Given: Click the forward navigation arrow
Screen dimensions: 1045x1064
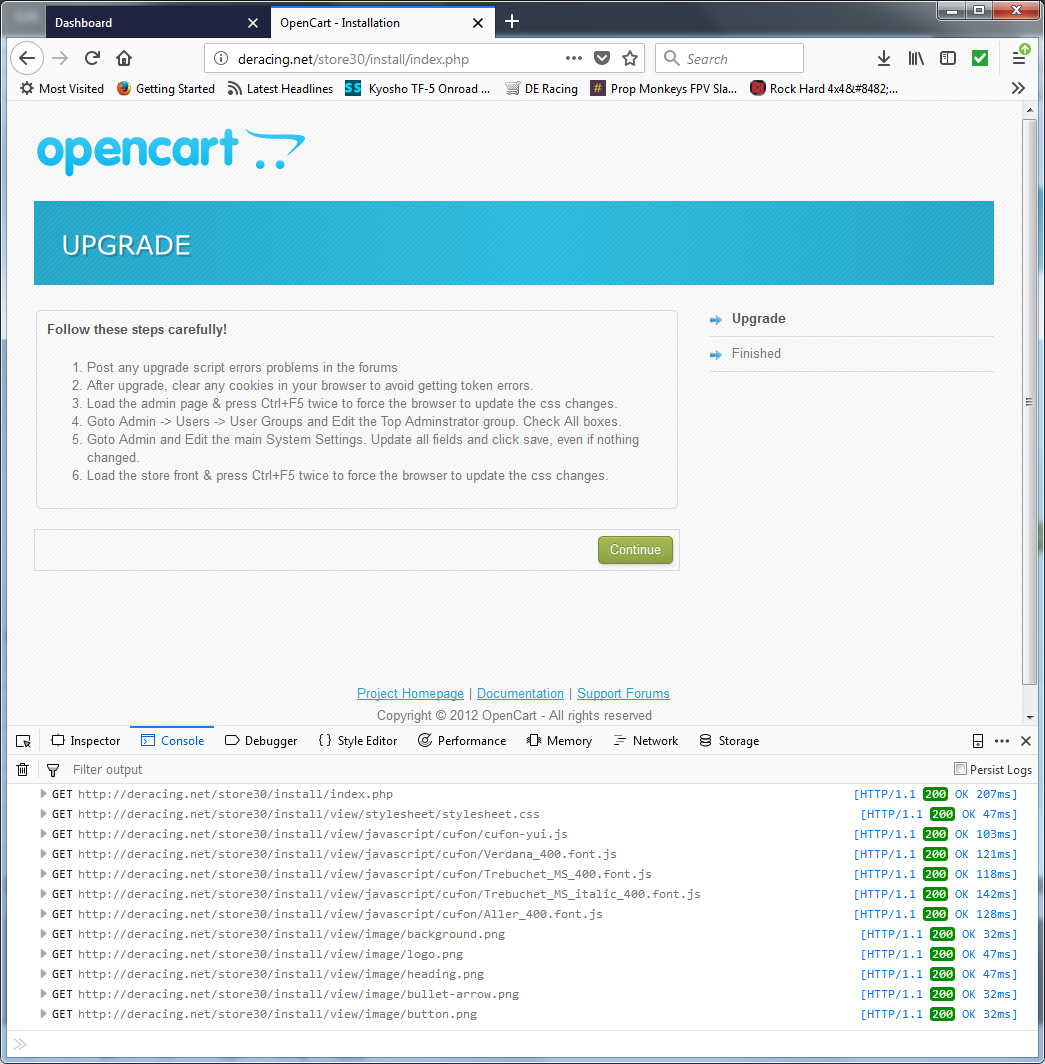Looking at the screenshot, I should (60, 58).
